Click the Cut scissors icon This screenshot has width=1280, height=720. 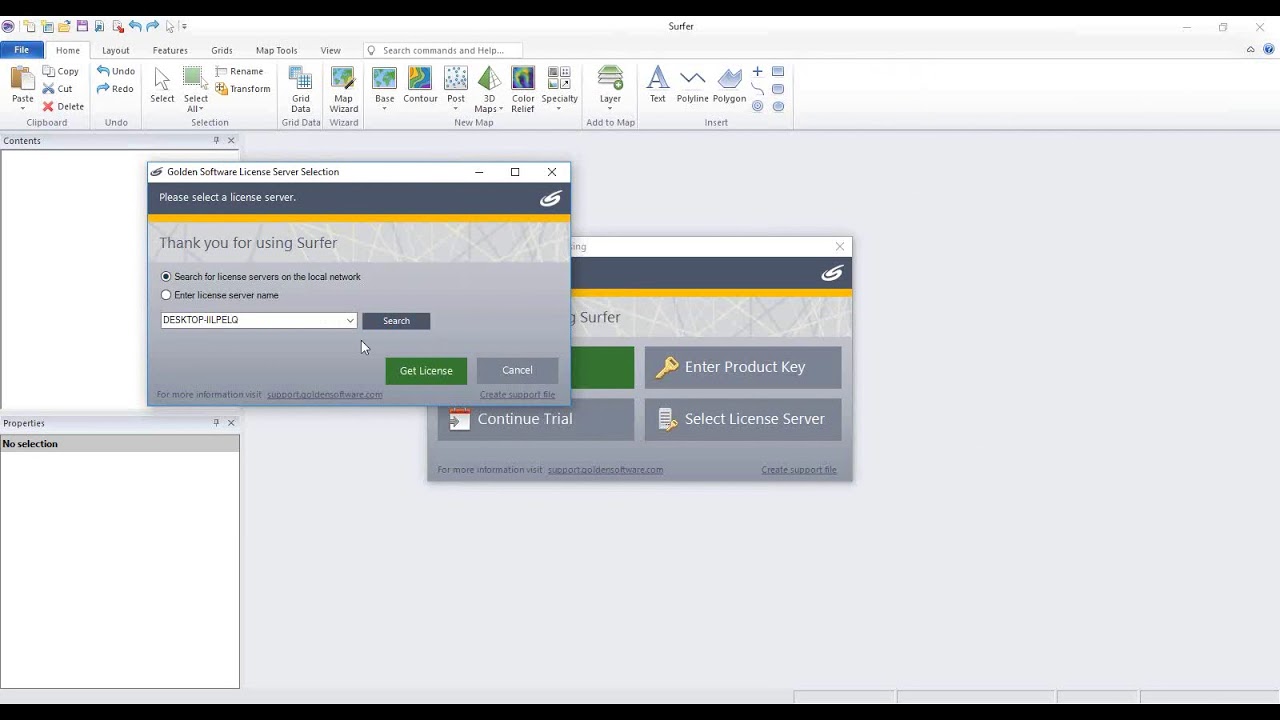click(48, 89)
